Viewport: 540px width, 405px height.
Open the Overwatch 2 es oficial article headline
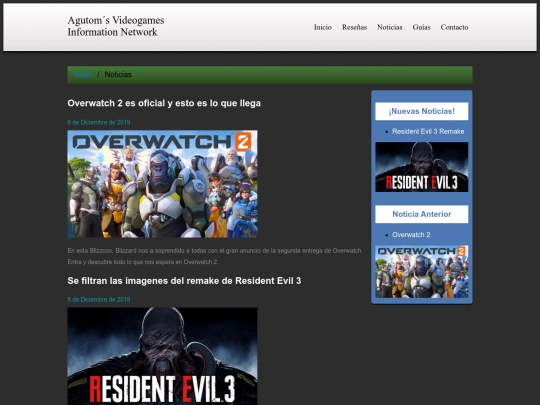tap(164, 103)
